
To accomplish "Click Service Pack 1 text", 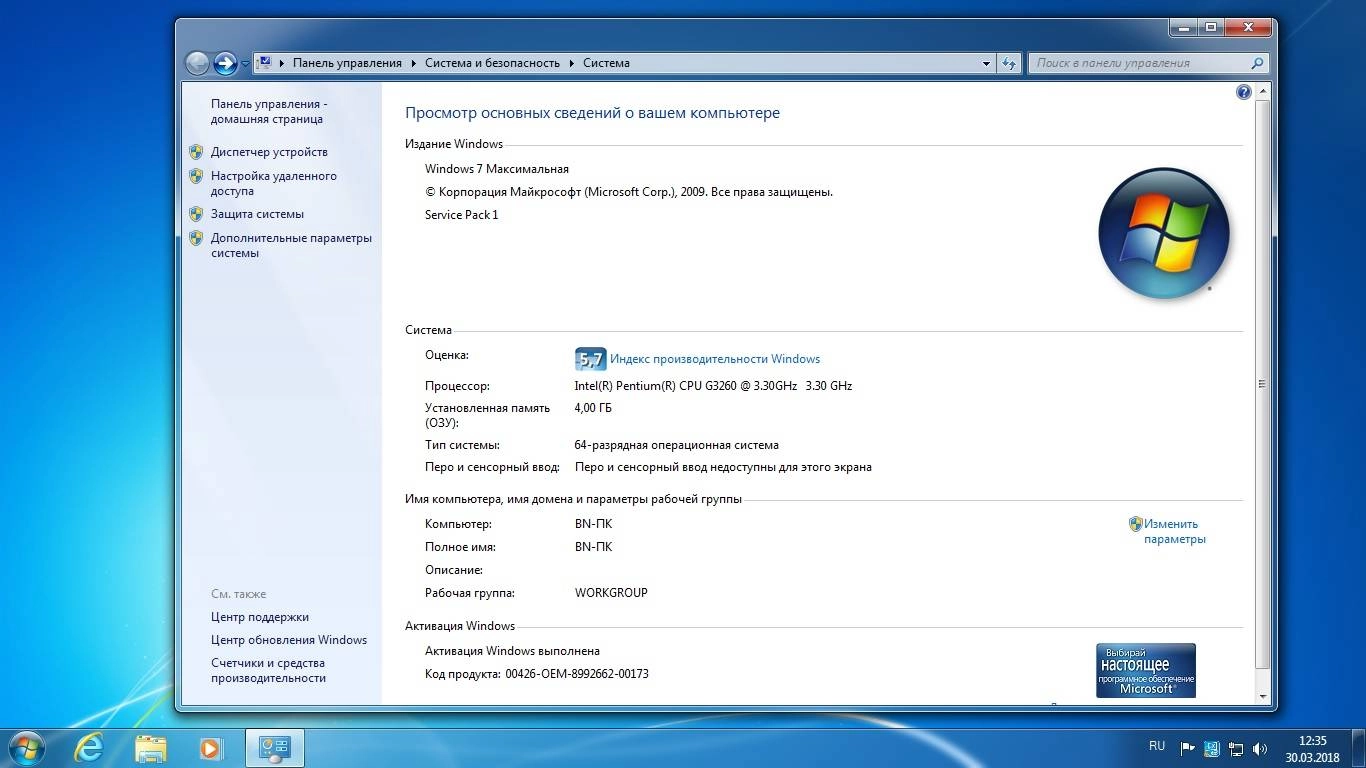I will coord(461,215).
